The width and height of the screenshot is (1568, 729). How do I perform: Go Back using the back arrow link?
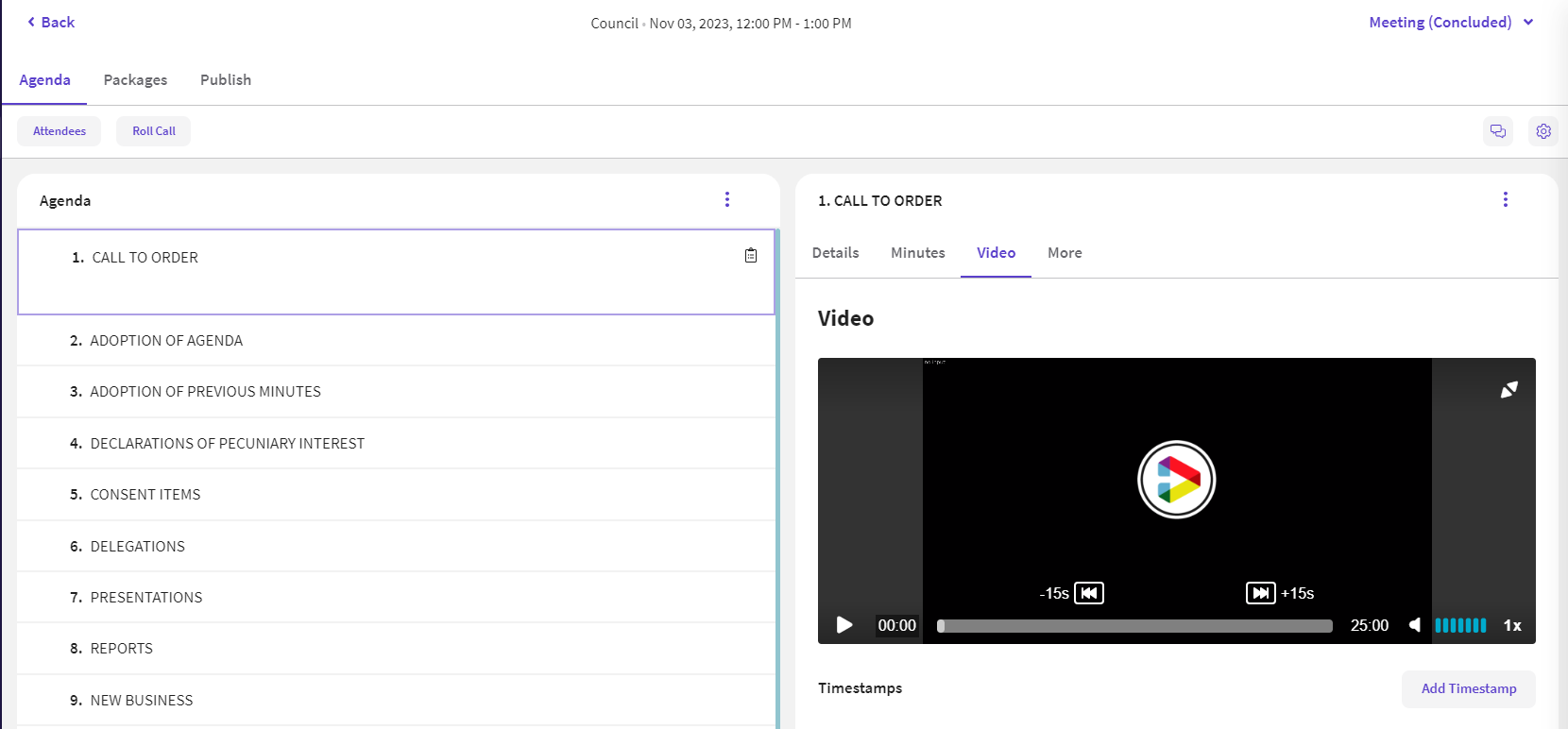[51, 23]
